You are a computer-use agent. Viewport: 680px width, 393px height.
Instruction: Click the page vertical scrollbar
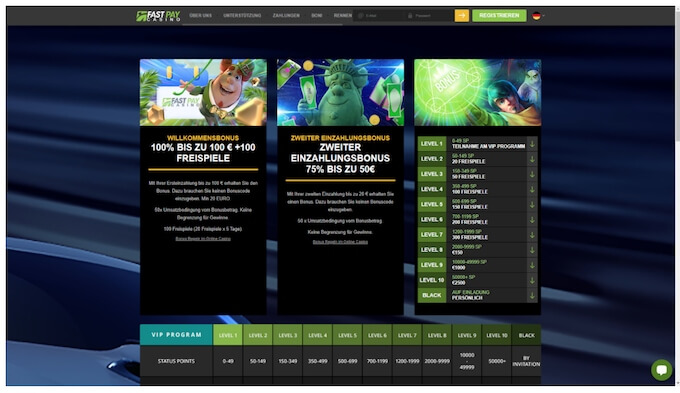pos(677,195)
